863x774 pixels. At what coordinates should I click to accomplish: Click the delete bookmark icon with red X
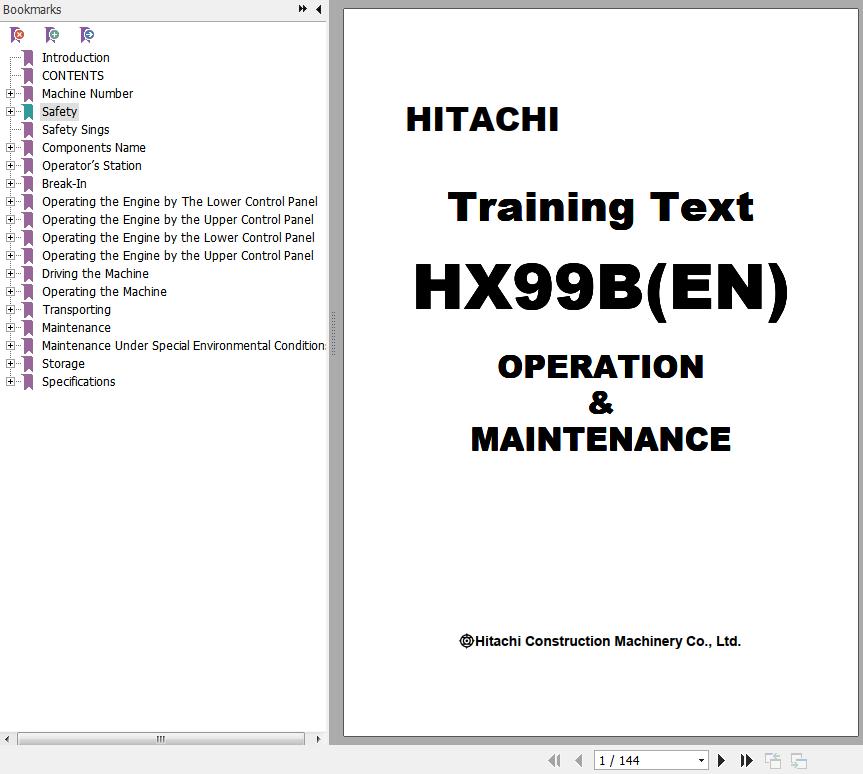(17, 35)
